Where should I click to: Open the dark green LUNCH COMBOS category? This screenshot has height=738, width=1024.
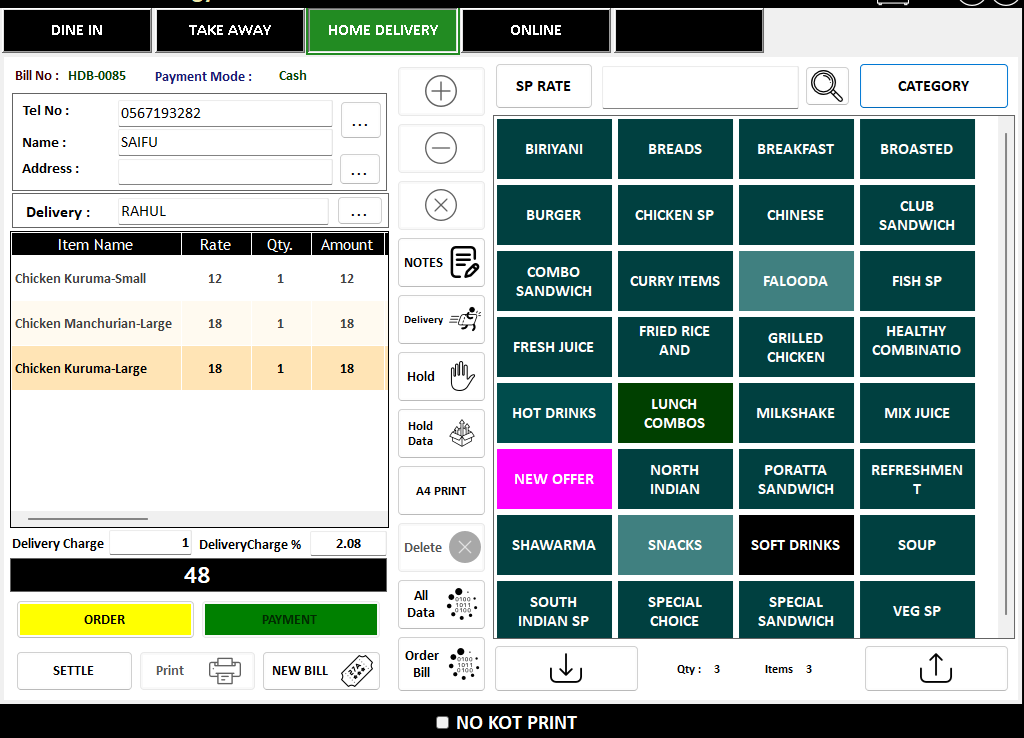coord(675,413)
